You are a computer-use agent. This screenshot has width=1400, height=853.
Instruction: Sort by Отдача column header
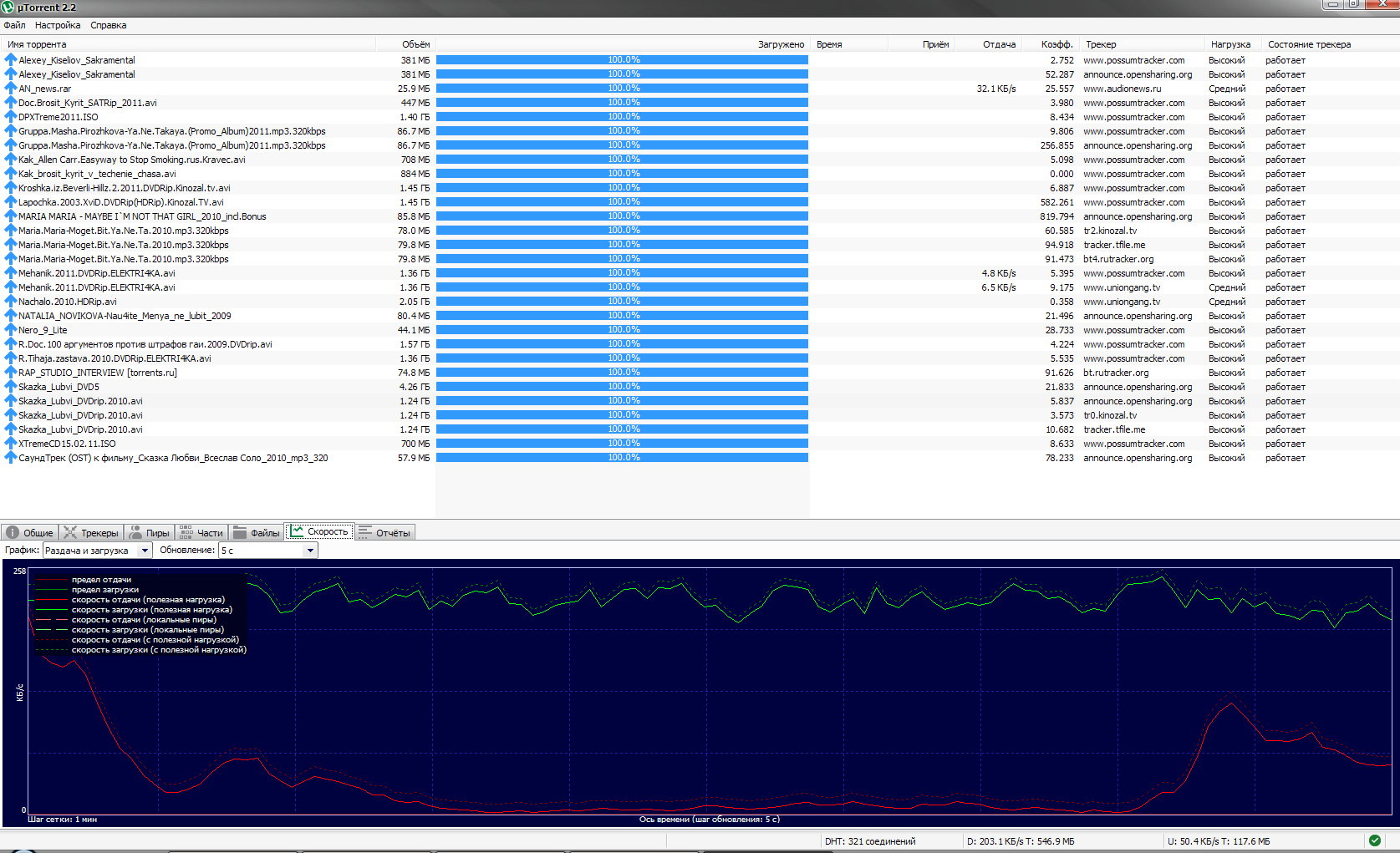coord(988,44)
